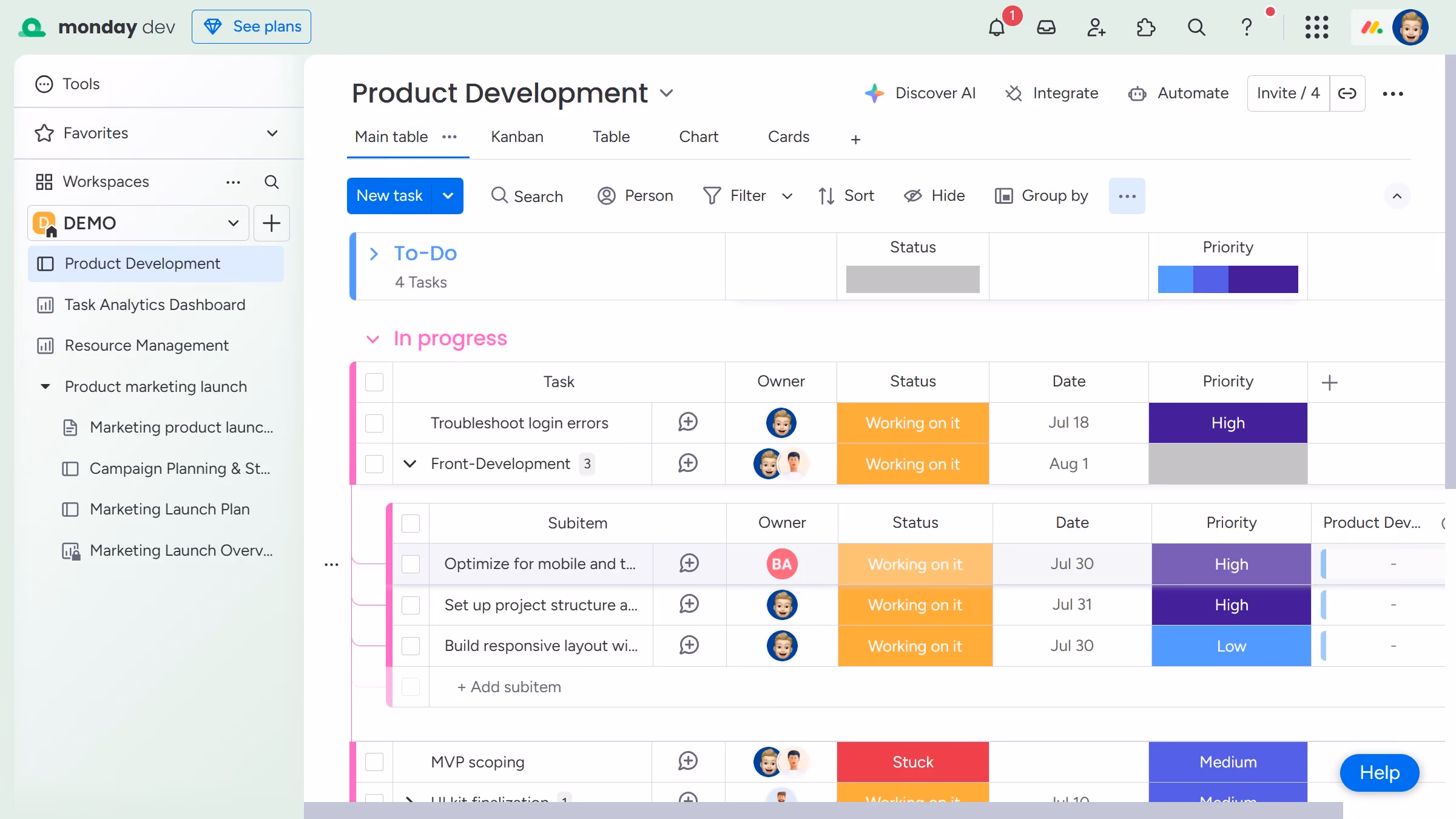Viewport: 1456px width, 819px height.
Task: Open toolbar more options dots
Action: tap(1127, 196)
